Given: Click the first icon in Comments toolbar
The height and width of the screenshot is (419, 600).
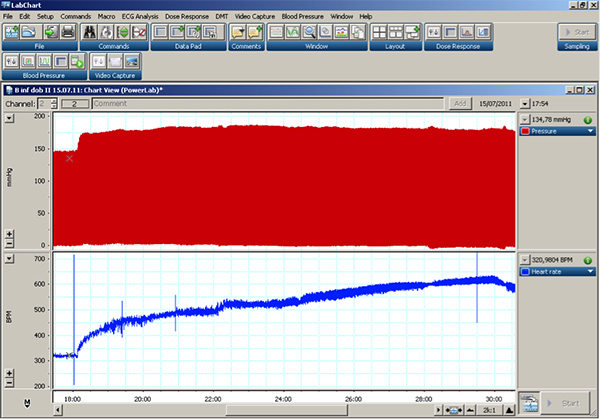Looking at the screenshot, I should click(238, 32).
